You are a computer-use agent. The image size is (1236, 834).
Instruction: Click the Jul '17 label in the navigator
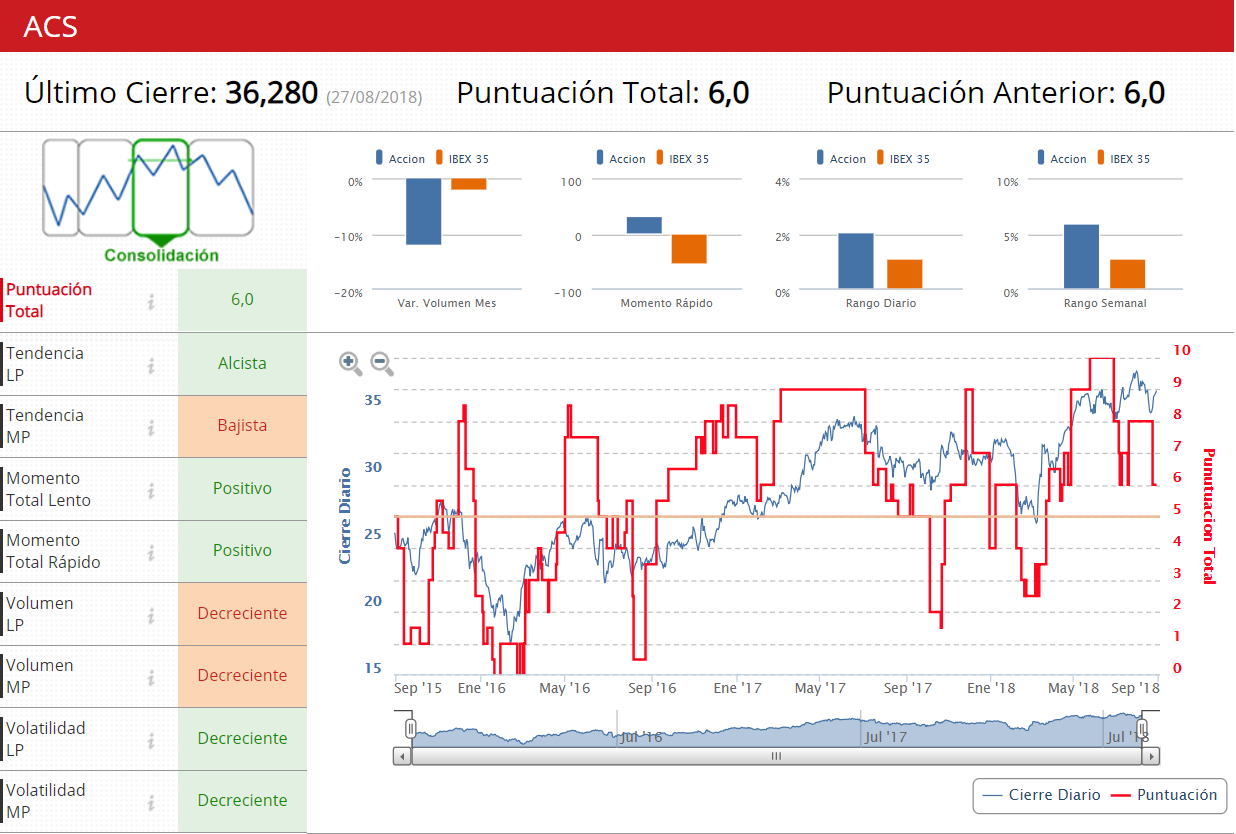[885, 737]
